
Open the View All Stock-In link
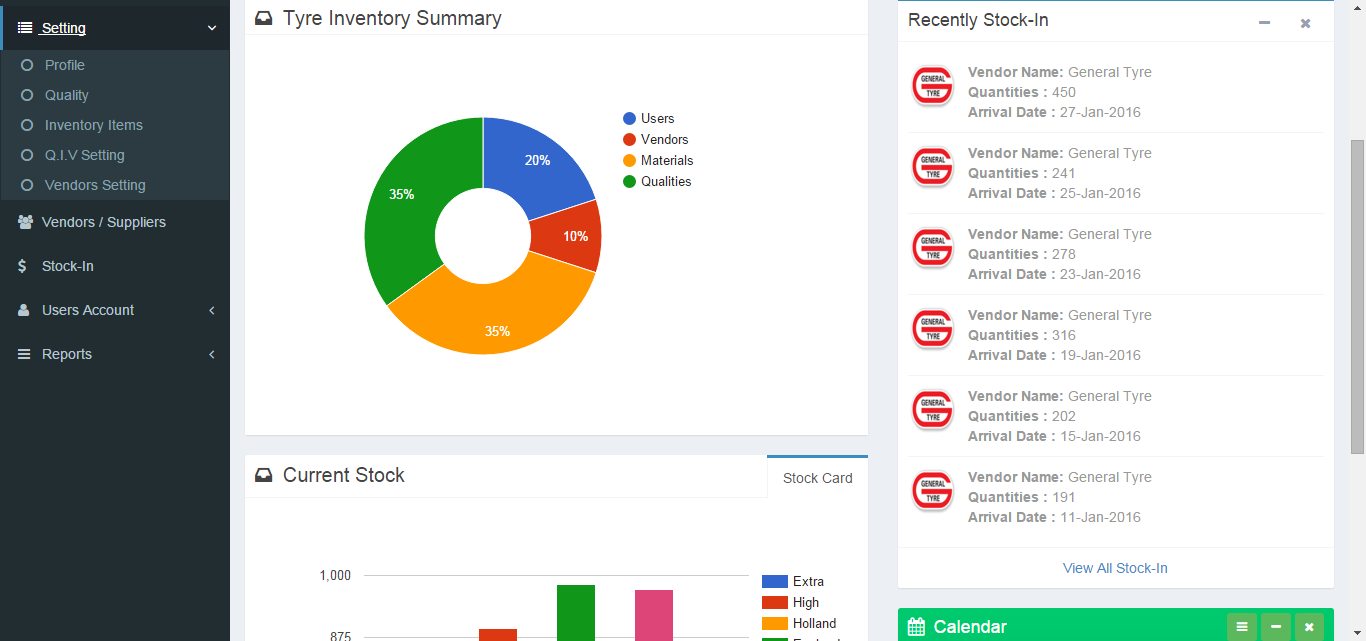pos(1115,568)
